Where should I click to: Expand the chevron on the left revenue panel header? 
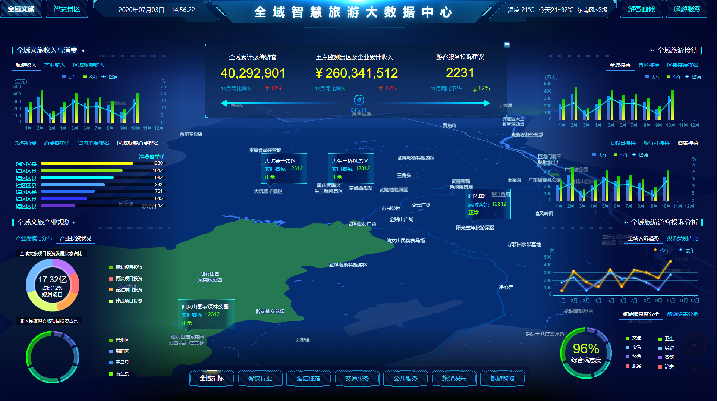[x=82, y=49]
